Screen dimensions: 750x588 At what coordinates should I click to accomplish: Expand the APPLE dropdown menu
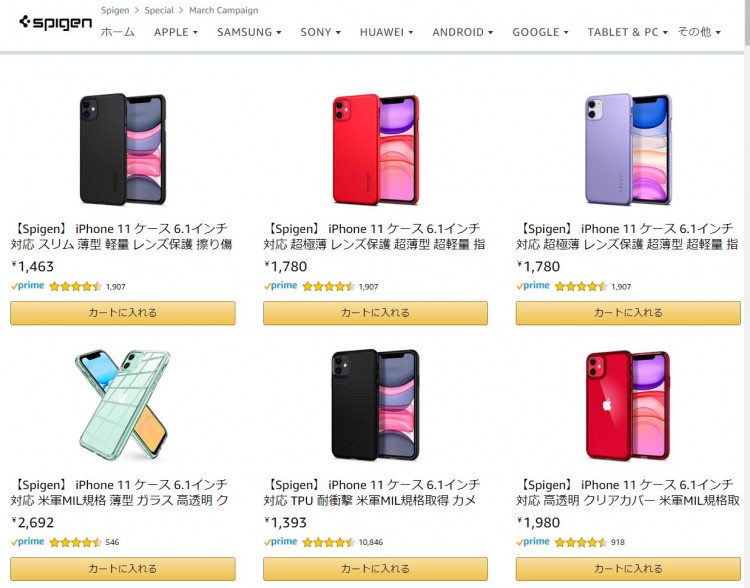point(176,32)
